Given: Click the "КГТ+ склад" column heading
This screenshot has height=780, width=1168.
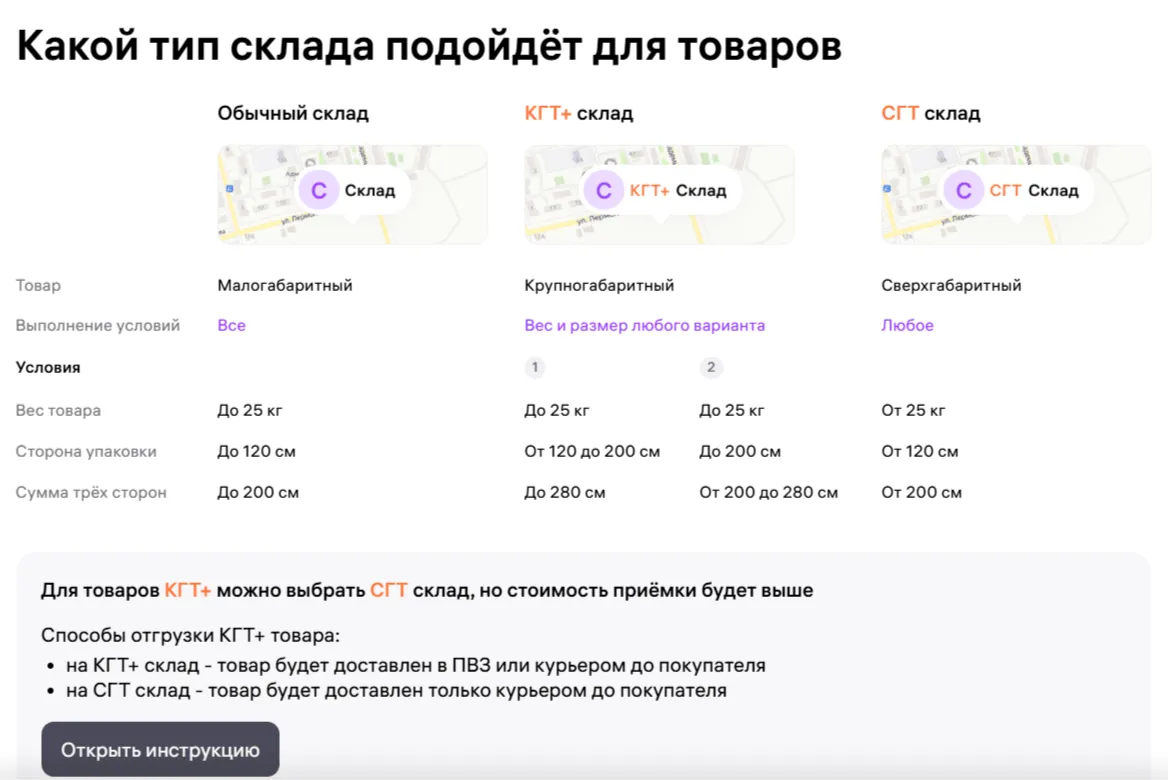Looking at the screenshot, I should pyautogui.click(x=578, y=113).
